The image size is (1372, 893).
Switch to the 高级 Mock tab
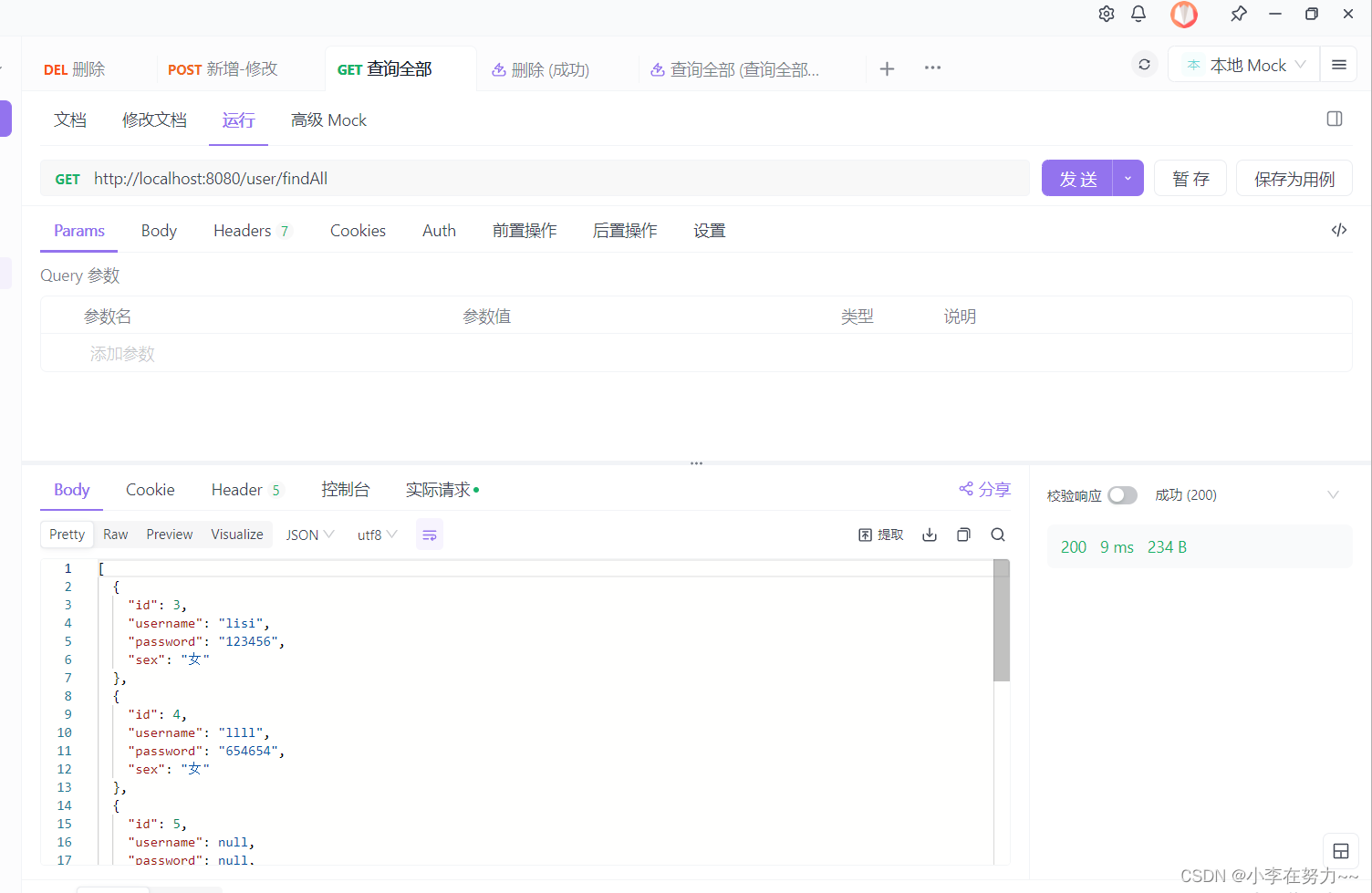pyautogui.click(x=328, y=119)
